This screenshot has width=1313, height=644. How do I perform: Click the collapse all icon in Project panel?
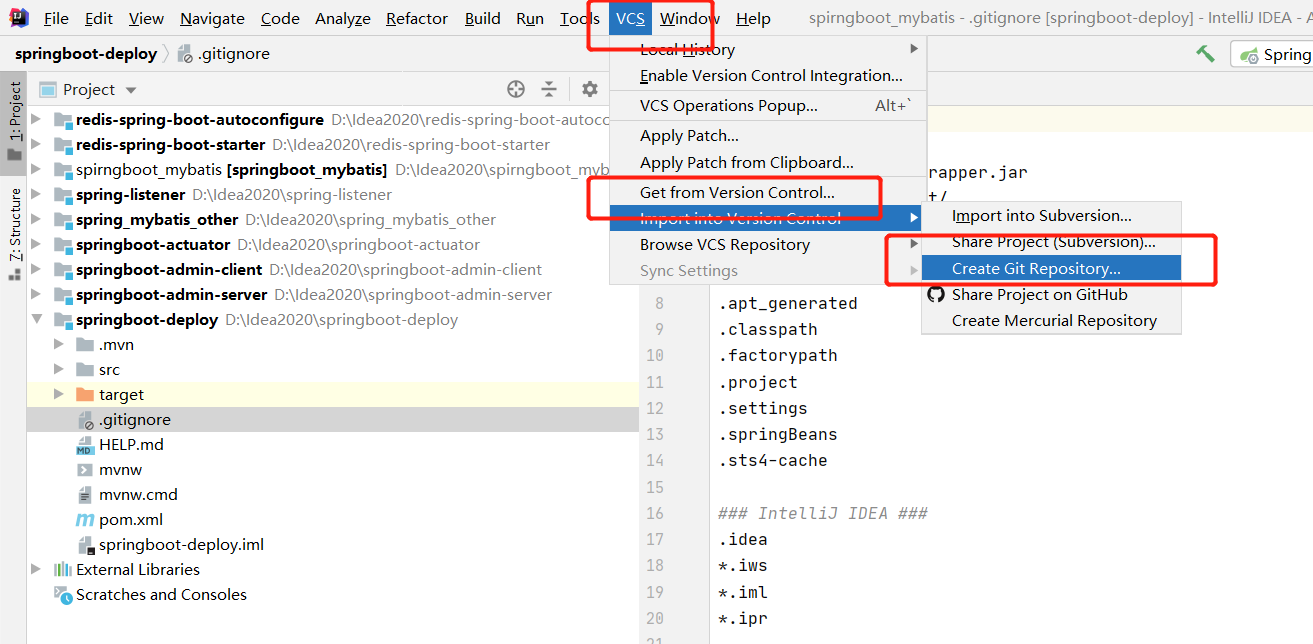pos(549,89)
